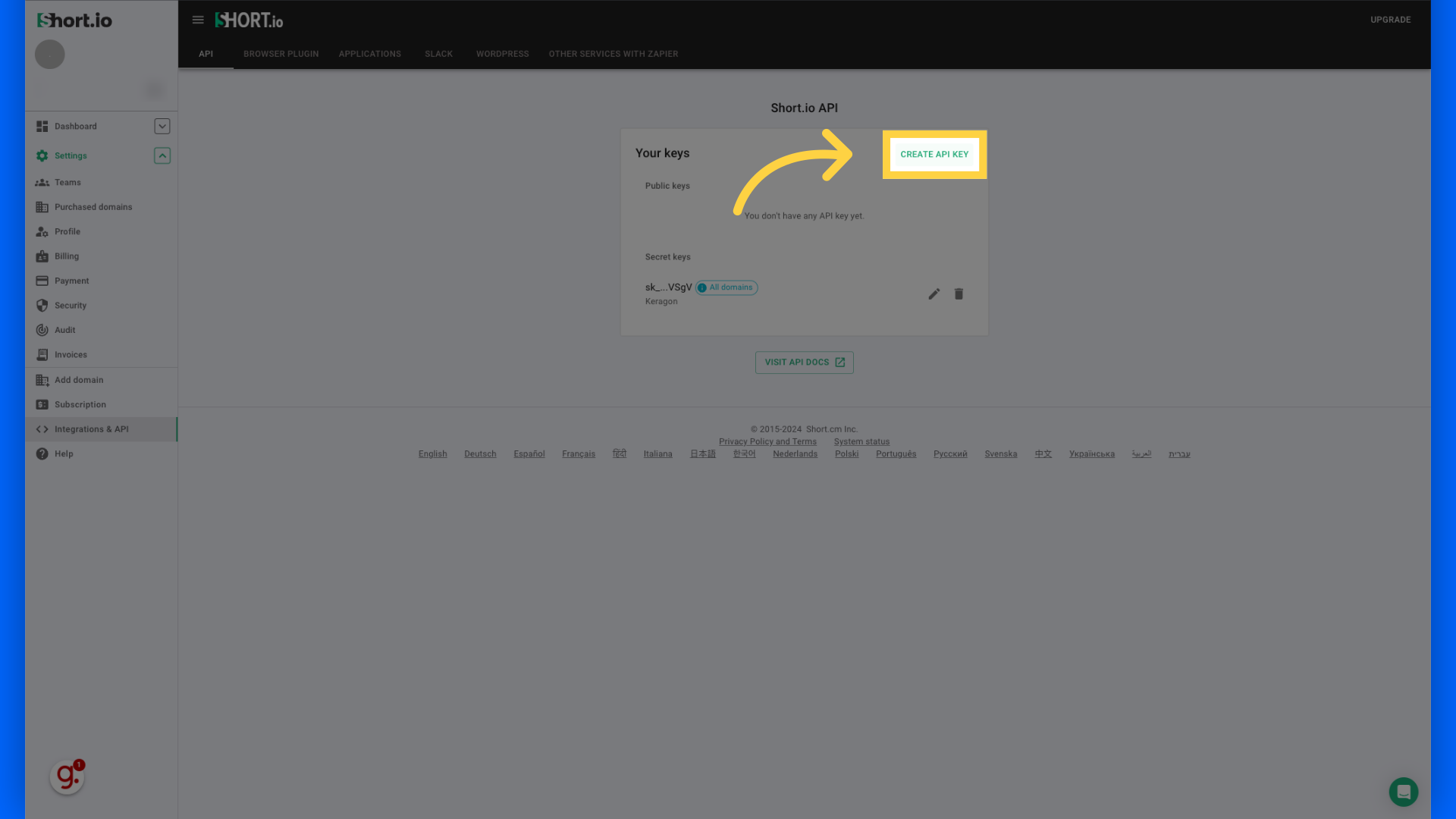Screen dimensions: 1456x819
Task: Click the SHORT.io header logo
Action: point(249,20)
